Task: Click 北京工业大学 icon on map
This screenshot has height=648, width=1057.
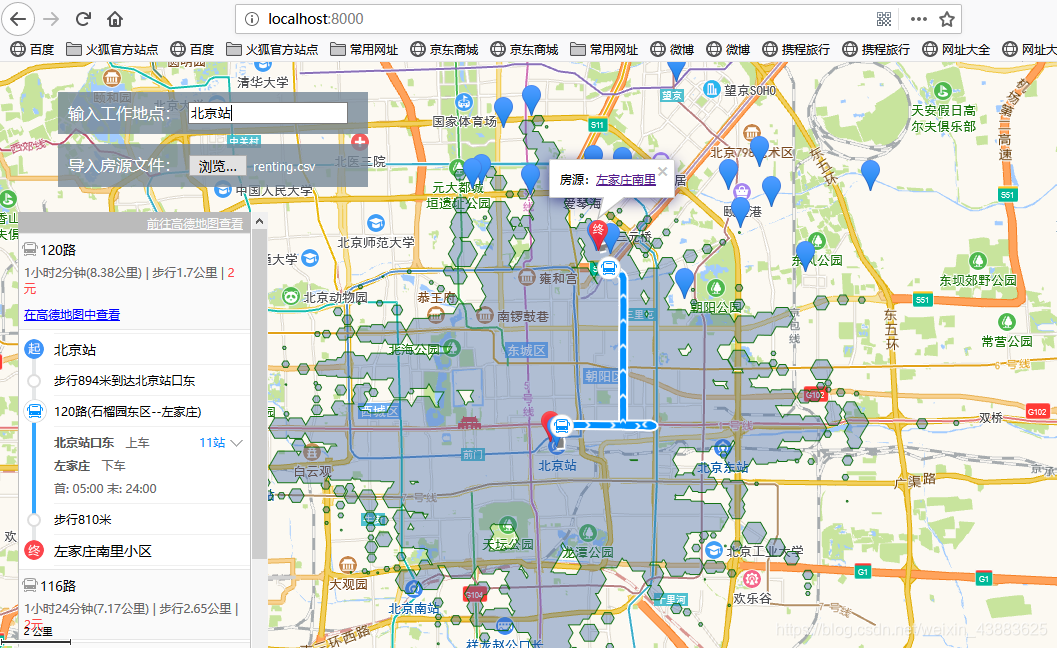Action: tap(713, 550)
